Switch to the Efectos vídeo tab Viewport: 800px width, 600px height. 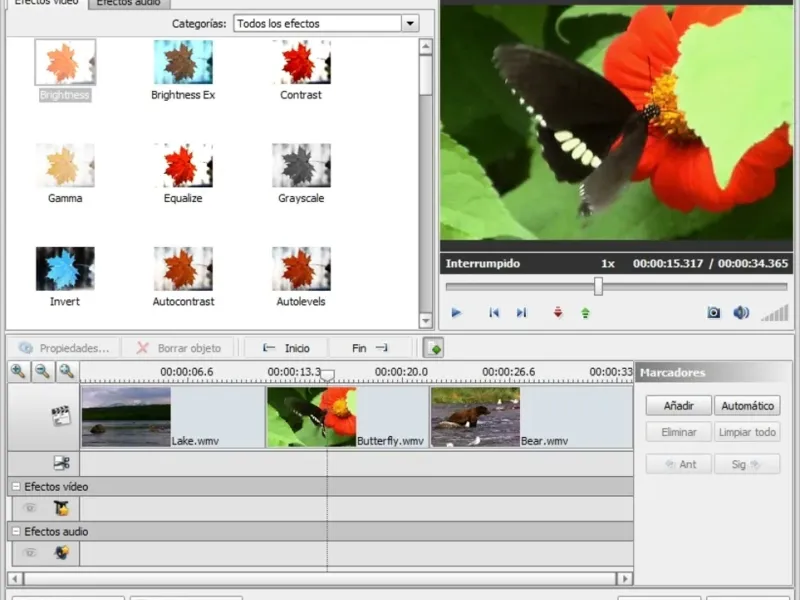click(46, 3)
